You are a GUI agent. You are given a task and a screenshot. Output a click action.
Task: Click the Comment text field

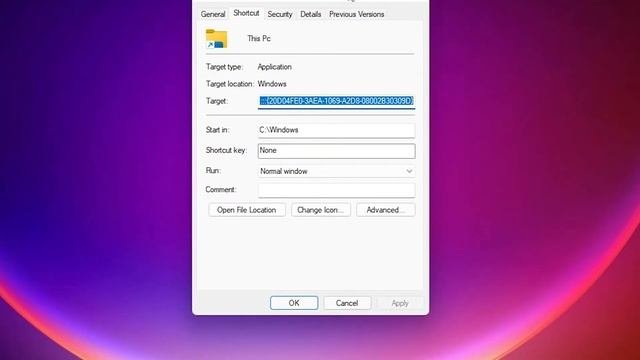(336, 190)
